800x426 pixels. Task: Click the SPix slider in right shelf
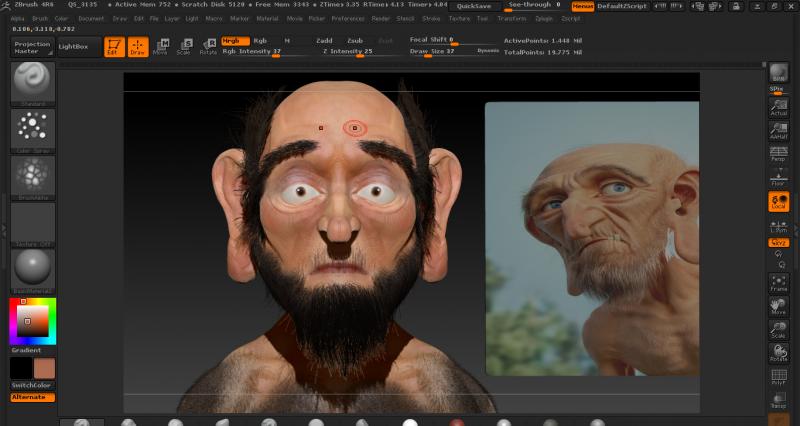click(779, 90)
